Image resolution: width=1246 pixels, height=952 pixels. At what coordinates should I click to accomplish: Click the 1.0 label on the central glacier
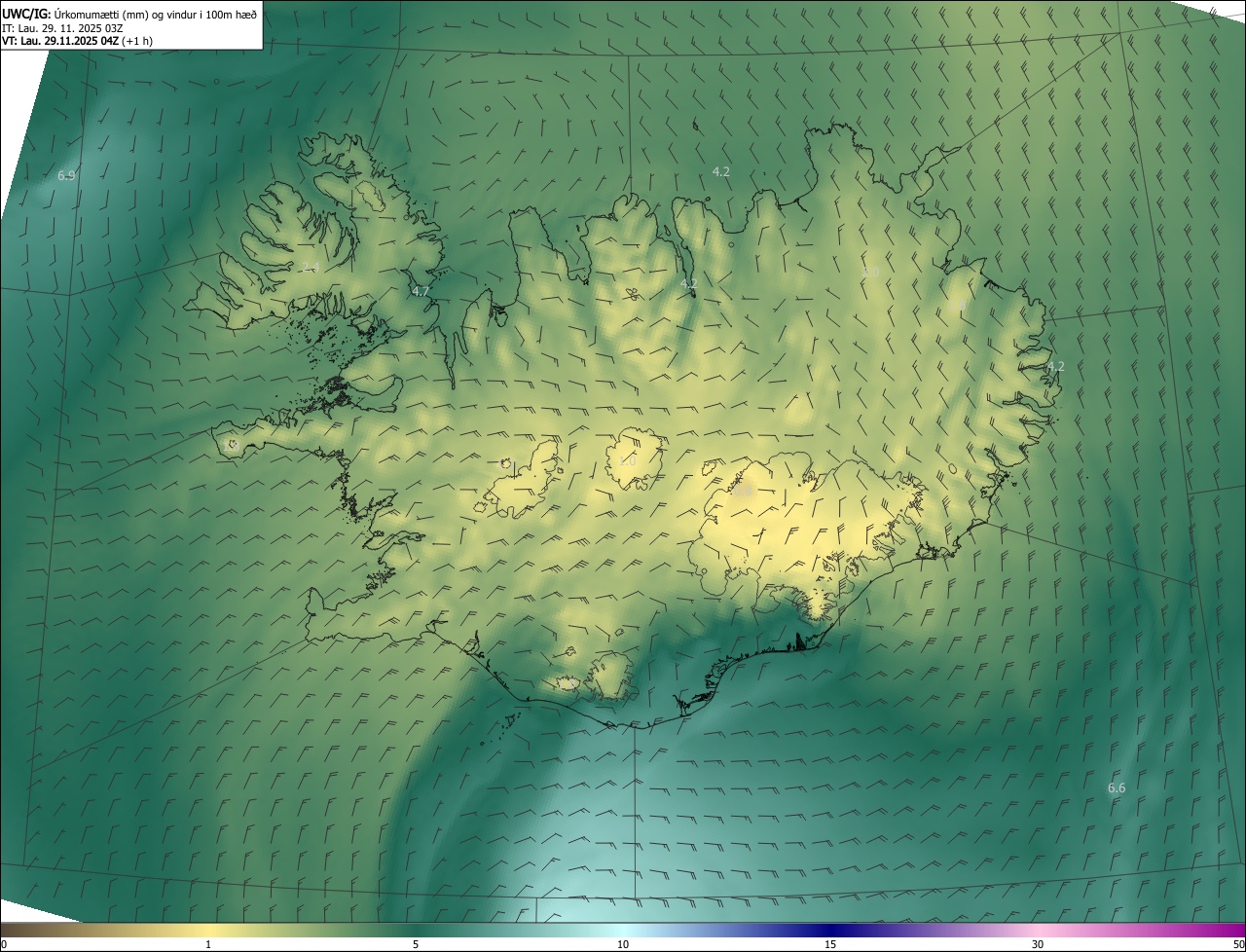628,460
